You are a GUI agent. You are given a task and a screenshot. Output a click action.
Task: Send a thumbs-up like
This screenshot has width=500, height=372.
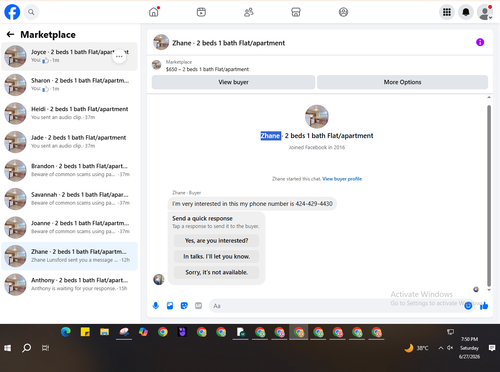tap(484, 305)
